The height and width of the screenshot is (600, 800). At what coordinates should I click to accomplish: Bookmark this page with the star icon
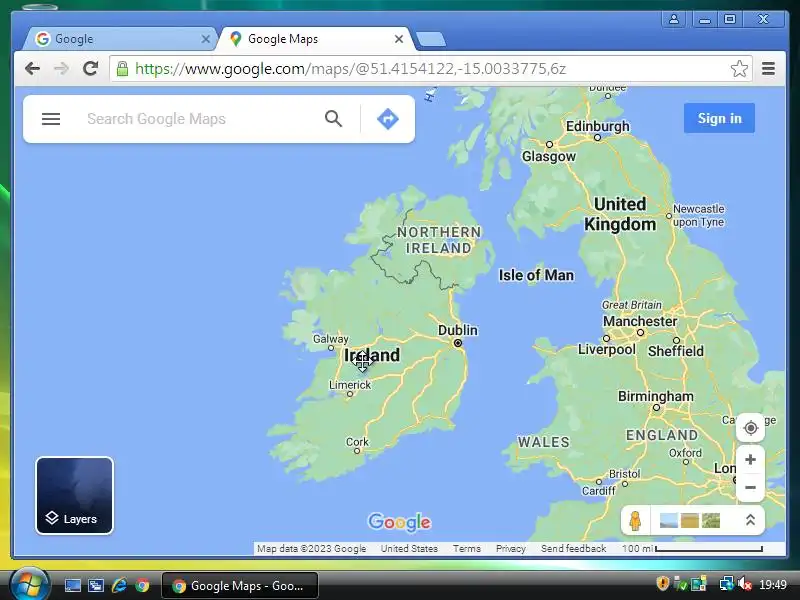pos(739,68)
